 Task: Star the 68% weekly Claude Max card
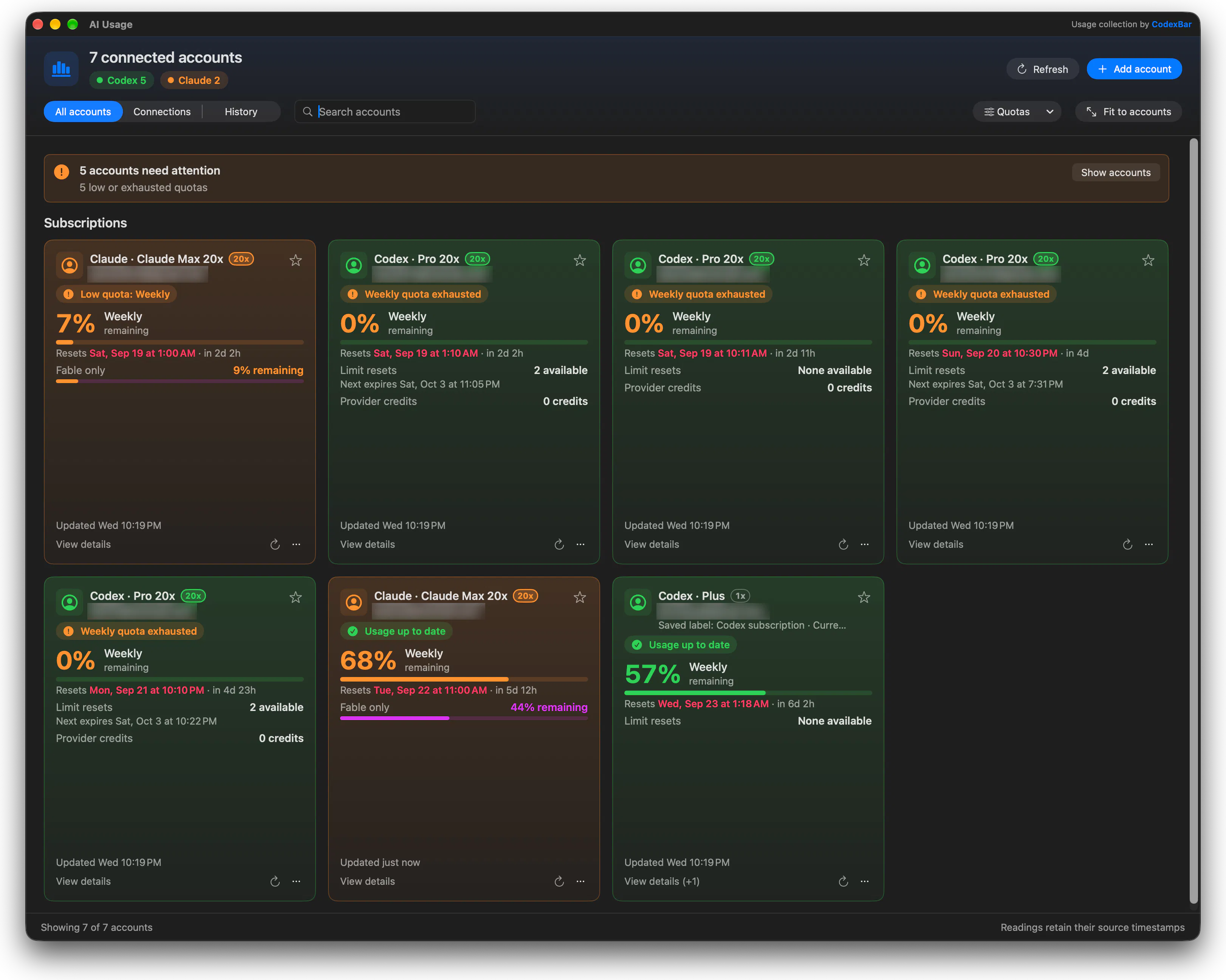pyautogui.click(x=580, y=597)
